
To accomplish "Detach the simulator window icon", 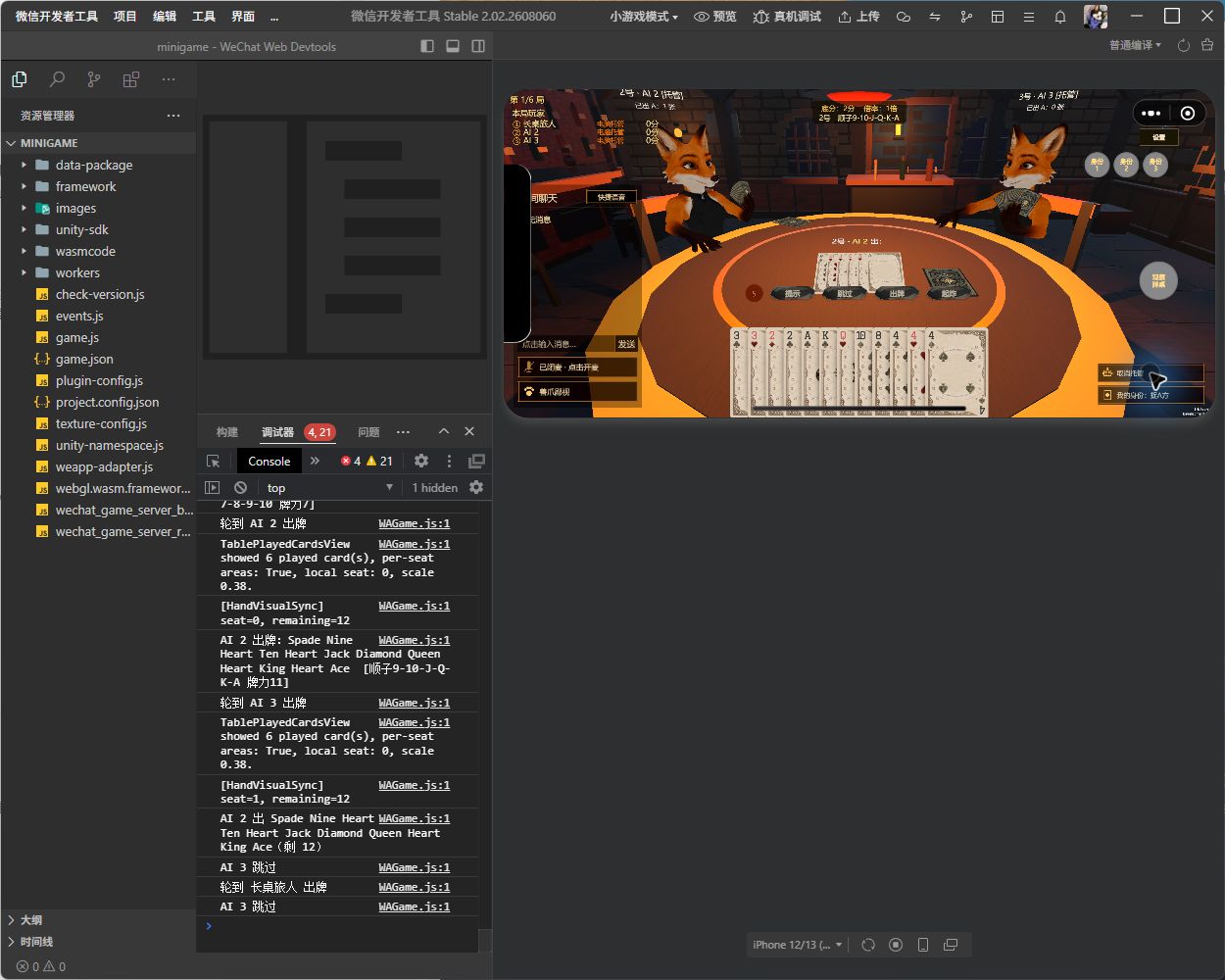I will tap(951, 945).
